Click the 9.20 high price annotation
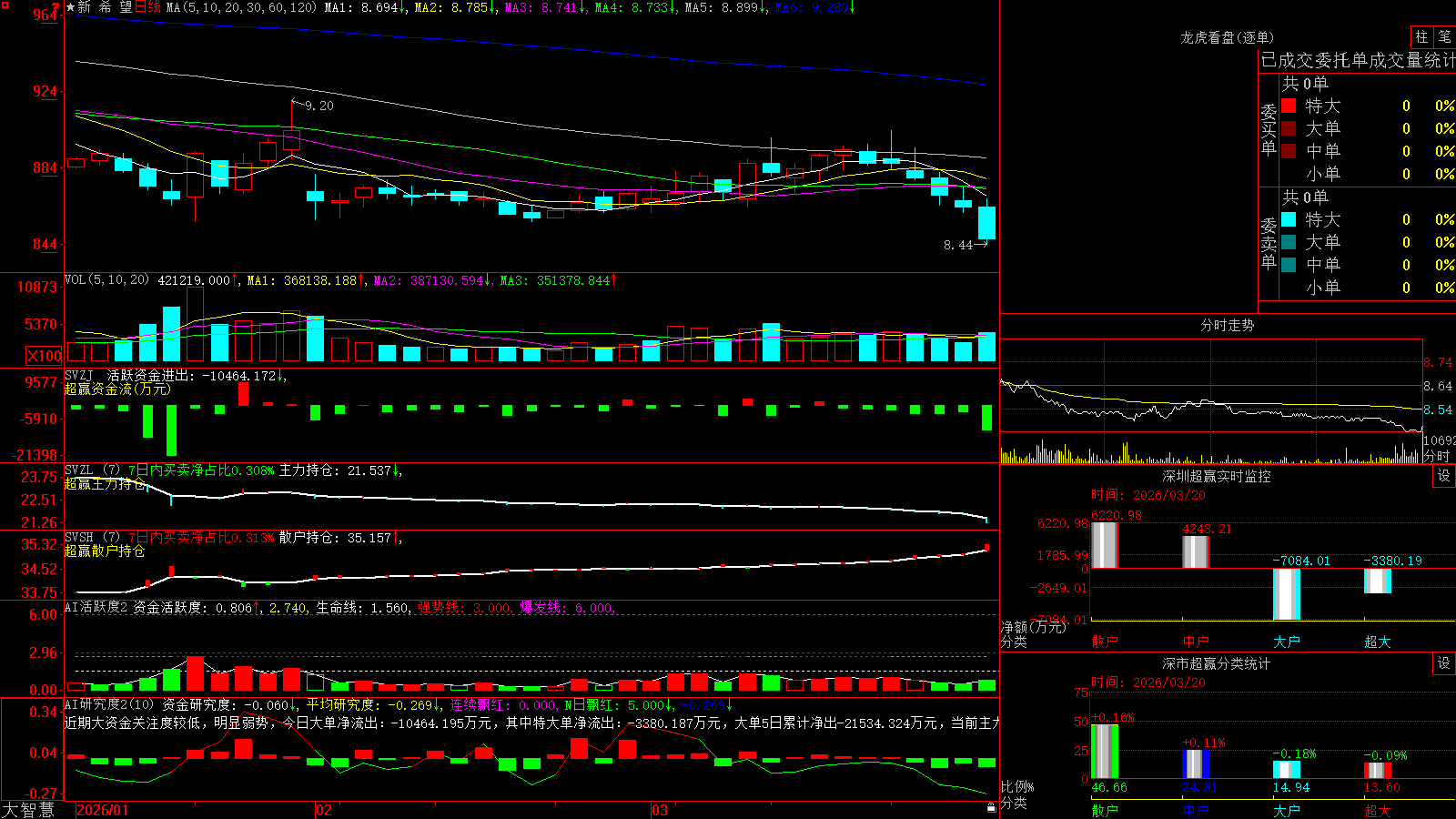 coord(318,106)
